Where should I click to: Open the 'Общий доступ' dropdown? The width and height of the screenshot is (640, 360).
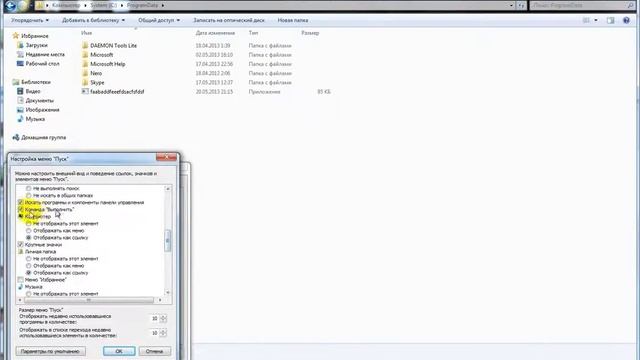tap(159, 20)
